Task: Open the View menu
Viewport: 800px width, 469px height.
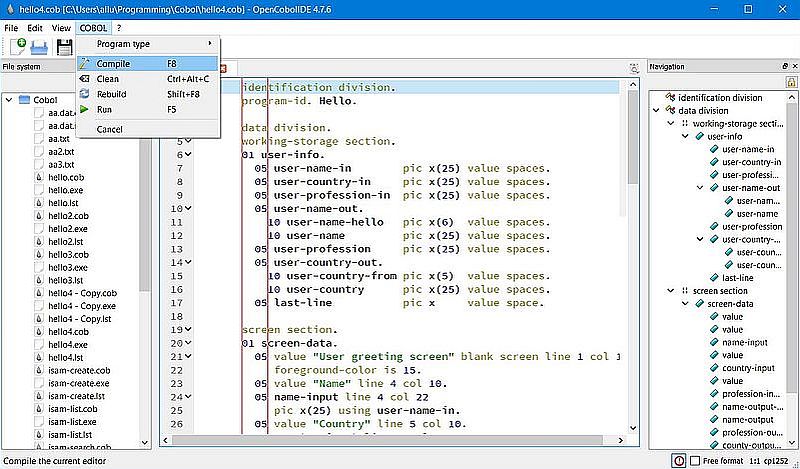Action: click(61, 28)
